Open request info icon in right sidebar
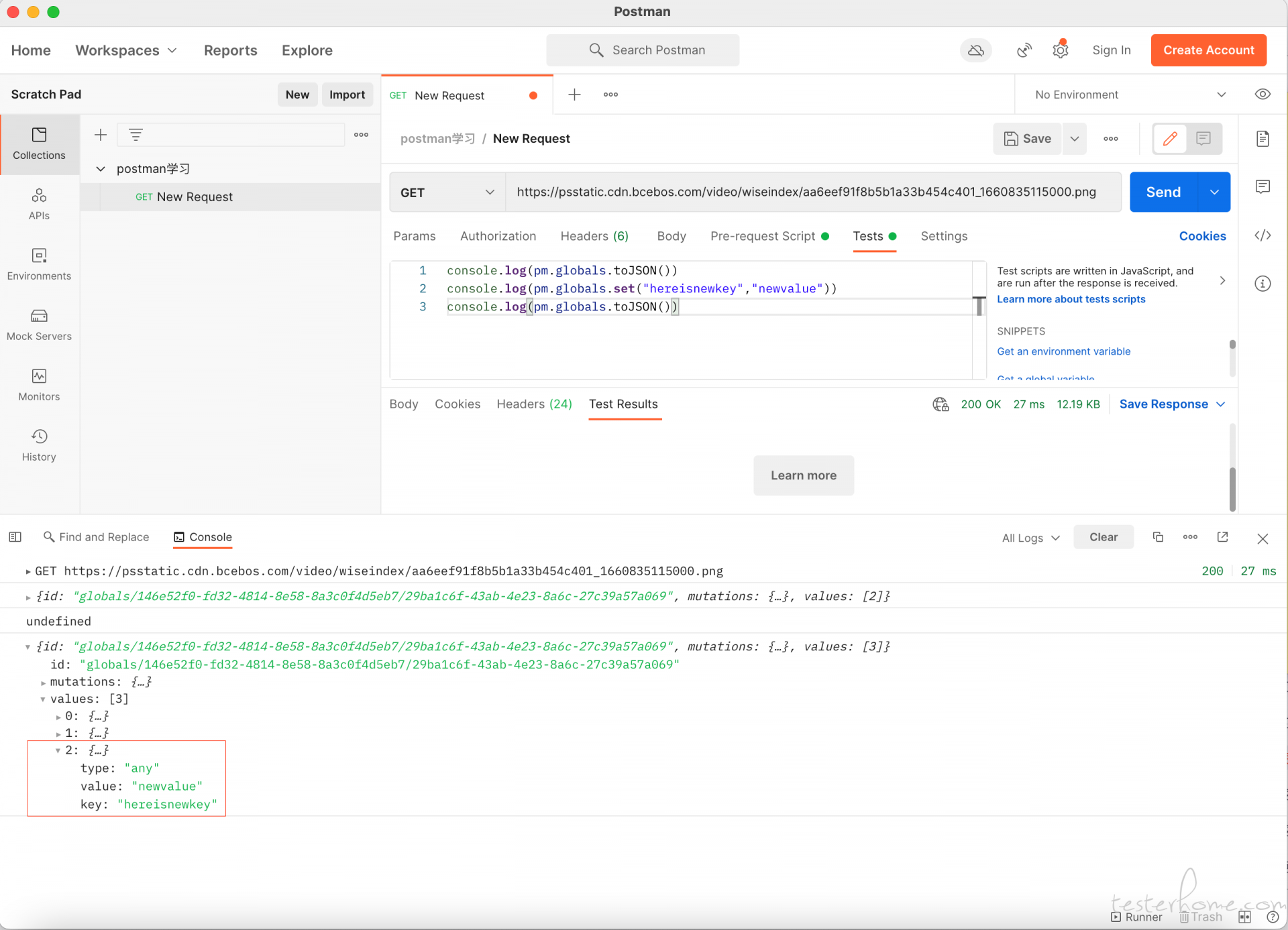The width and height of the screenshot is (1288, 930). point(1263,284)
